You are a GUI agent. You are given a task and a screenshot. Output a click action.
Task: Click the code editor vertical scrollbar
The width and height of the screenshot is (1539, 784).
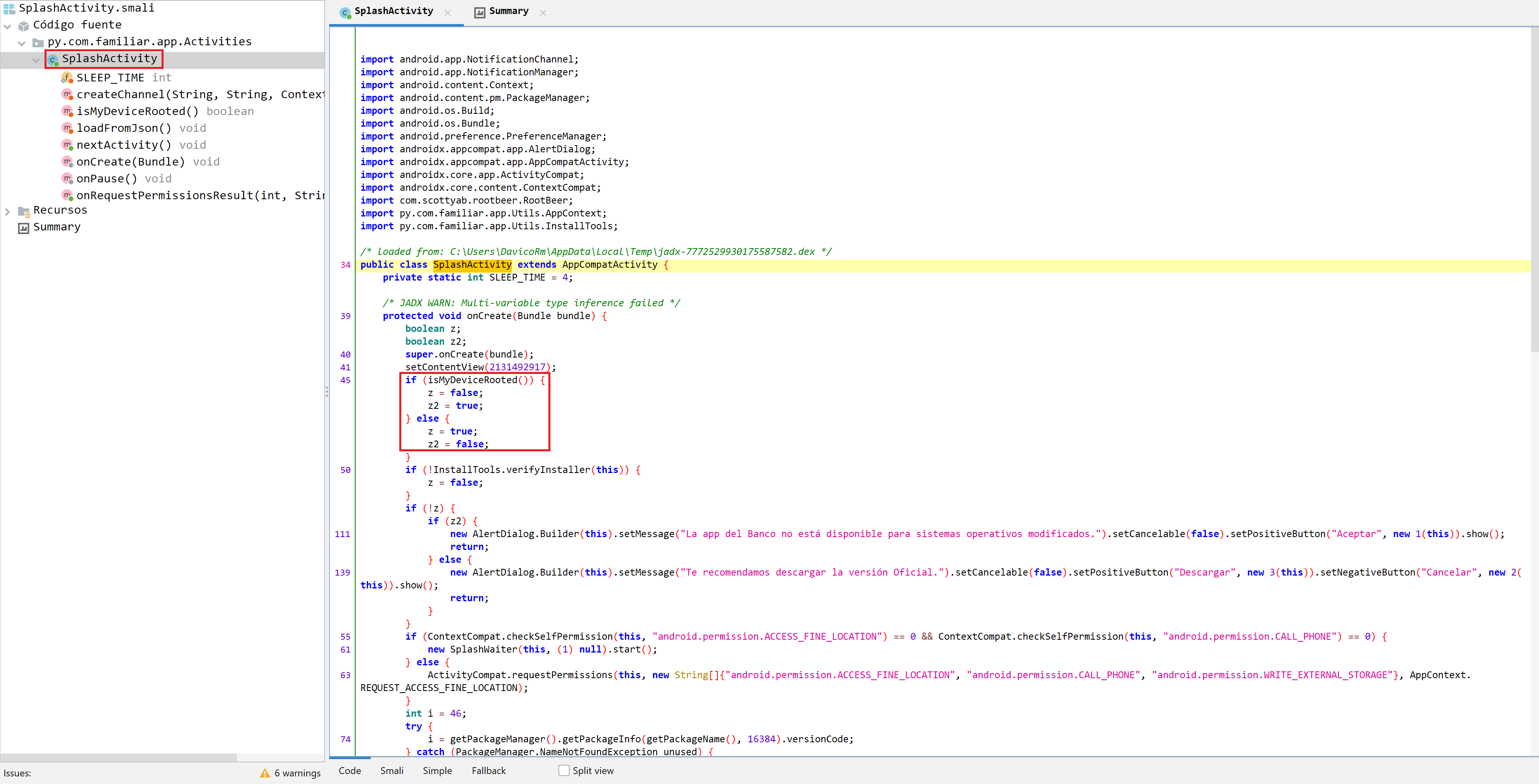tap(1534, 190)
